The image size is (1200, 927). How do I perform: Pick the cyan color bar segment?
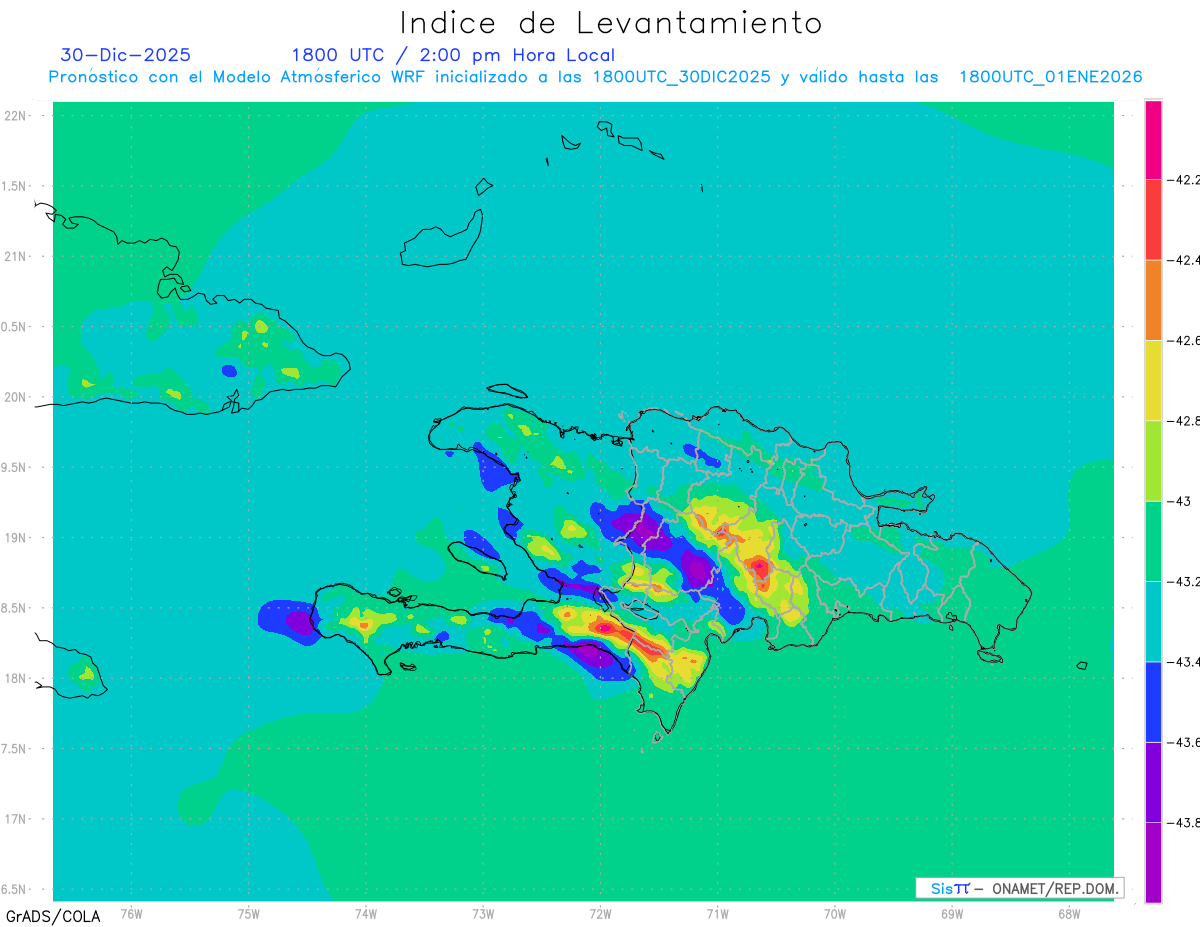click(x=1153, y=622)
